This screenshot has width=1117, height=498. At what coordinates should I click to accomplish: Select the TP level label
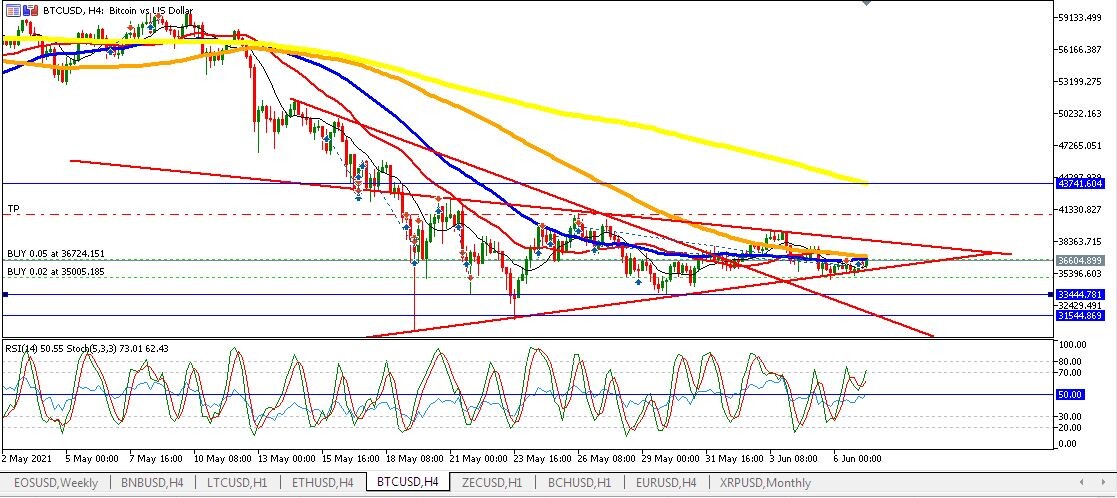pos(13,209)
